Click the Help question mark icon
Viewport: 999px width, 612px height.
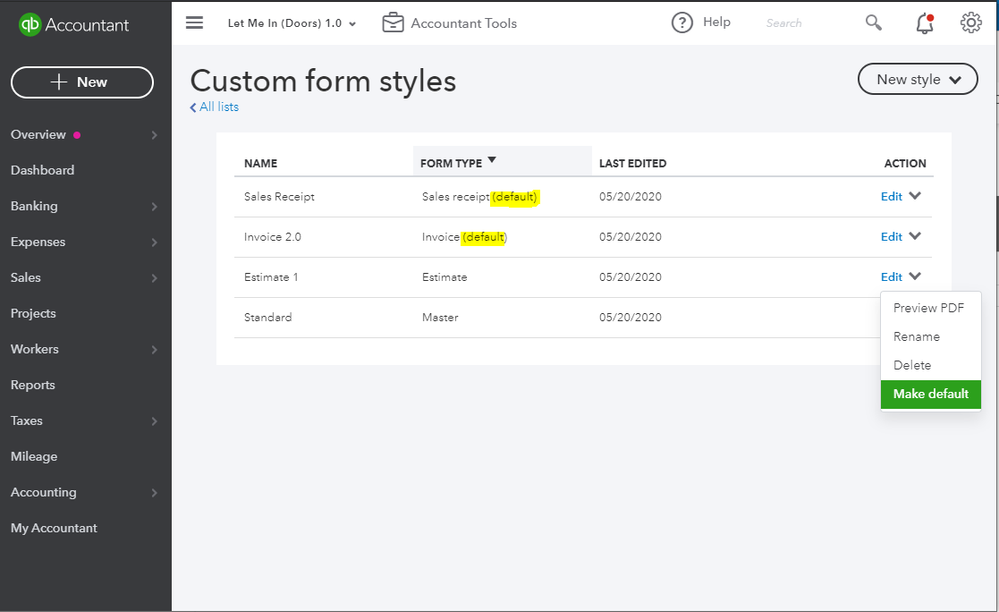pyautogui.click(x=682, y=23)
